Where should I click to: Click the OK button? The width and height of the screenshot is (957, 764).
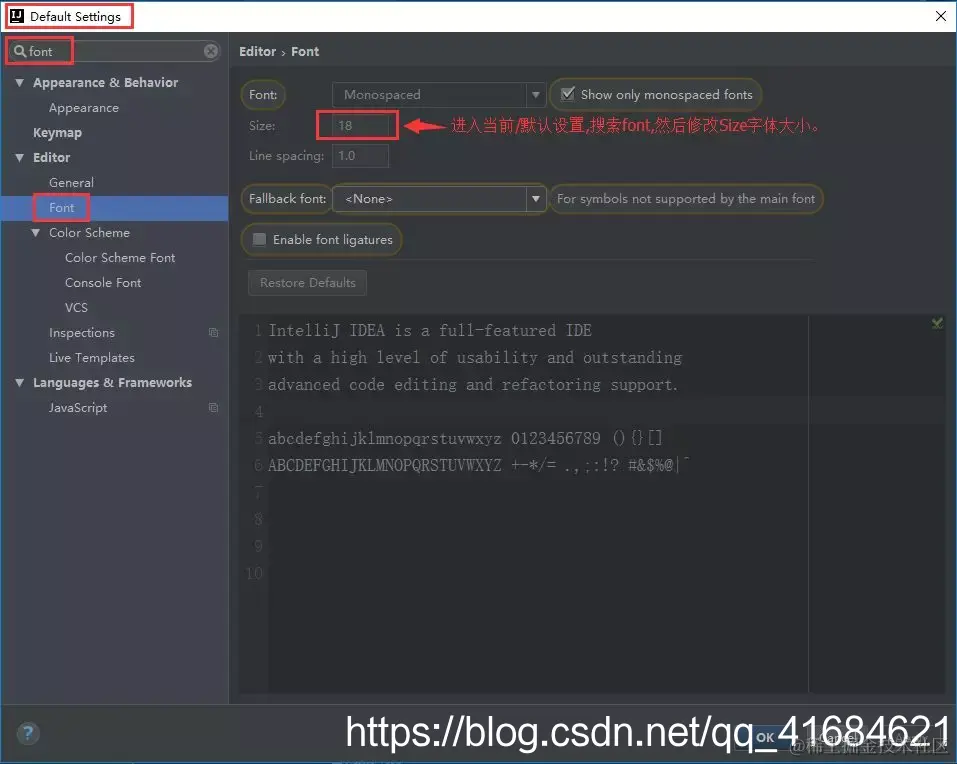[765, 737]
